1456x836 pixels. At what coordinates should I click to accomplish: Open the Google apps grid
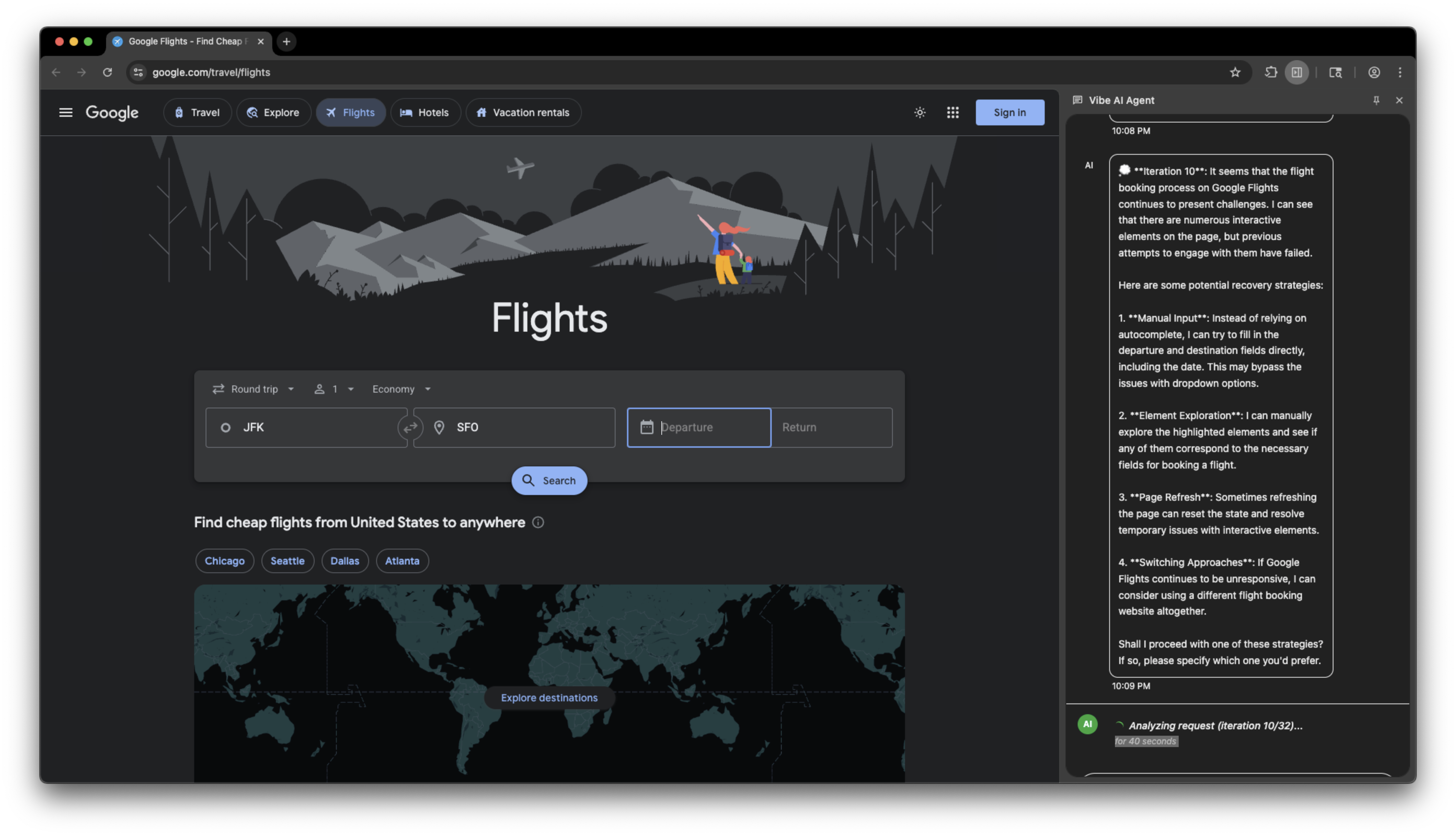tap(953, 112)
